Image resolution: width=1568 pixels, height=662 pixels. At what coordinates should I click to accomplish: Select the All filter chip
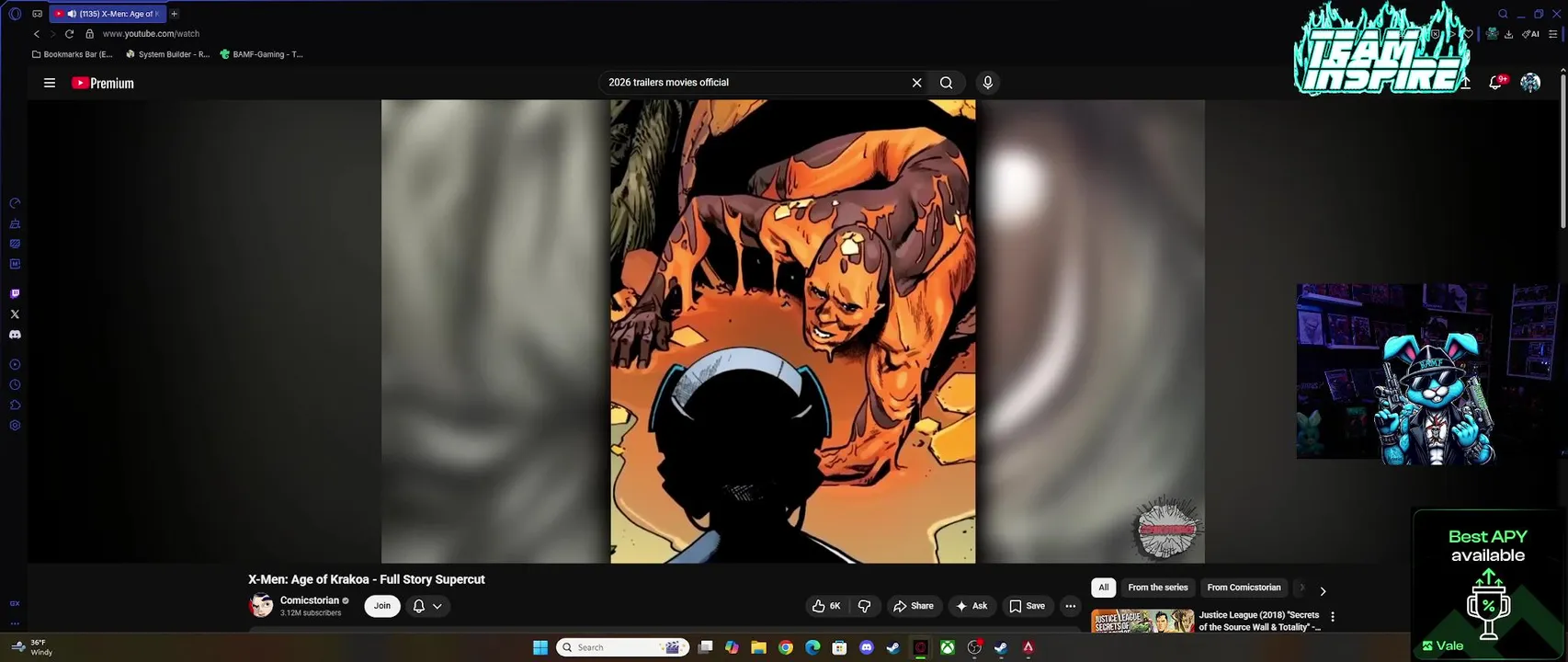point(1104,588)
